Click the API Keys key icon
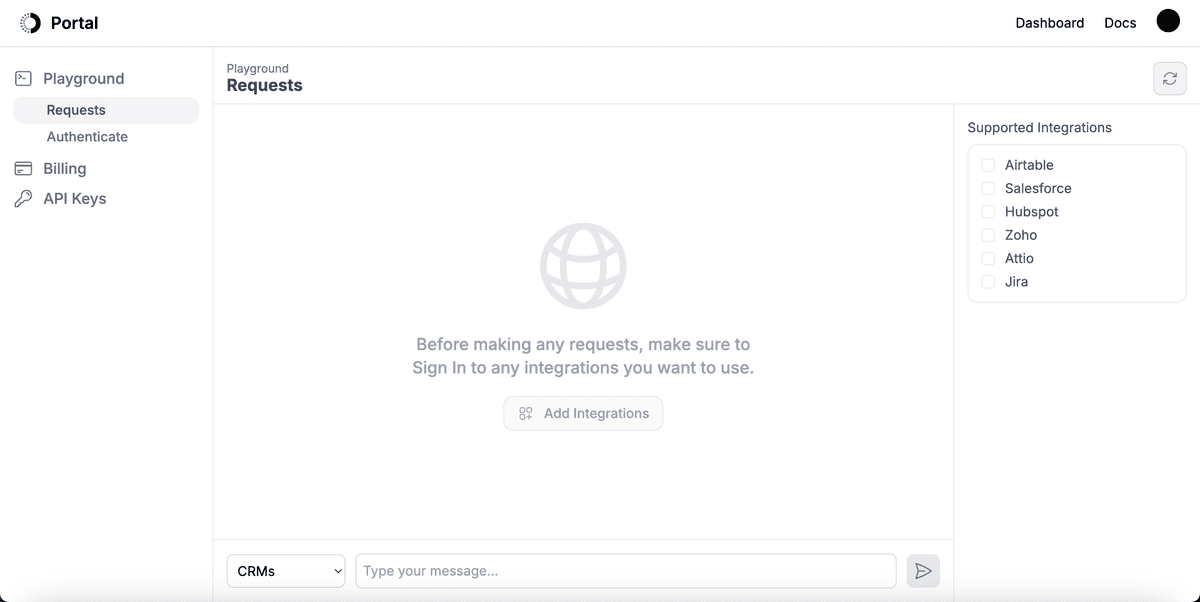This screenshot has height=602, width=1200. (x=23, y=199)
